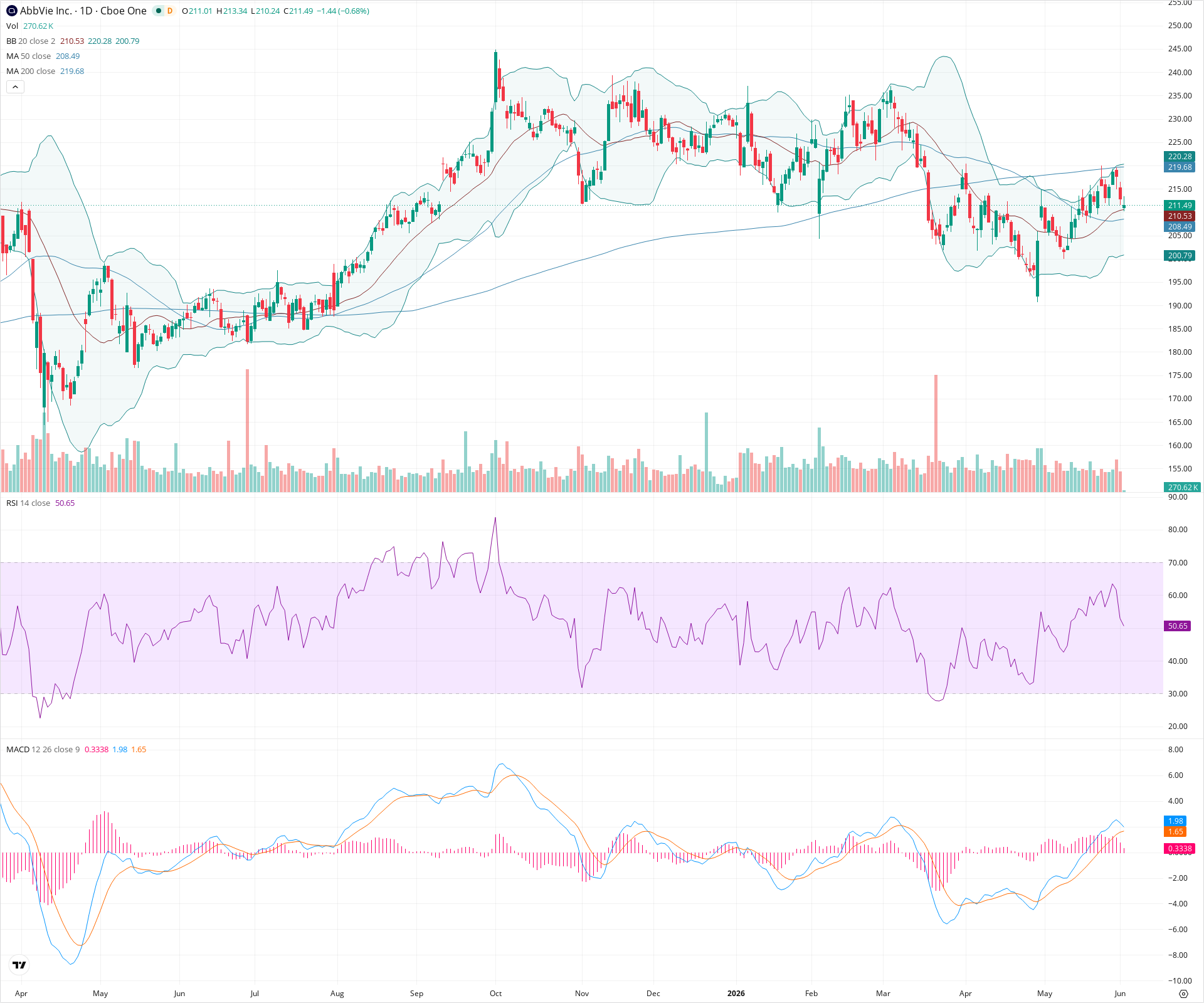Image resolution: width=1204 pixels, height=1003 pixels.
Task: Click the 0.3338 histogram axis label
Action: [x=1180, y=848]
